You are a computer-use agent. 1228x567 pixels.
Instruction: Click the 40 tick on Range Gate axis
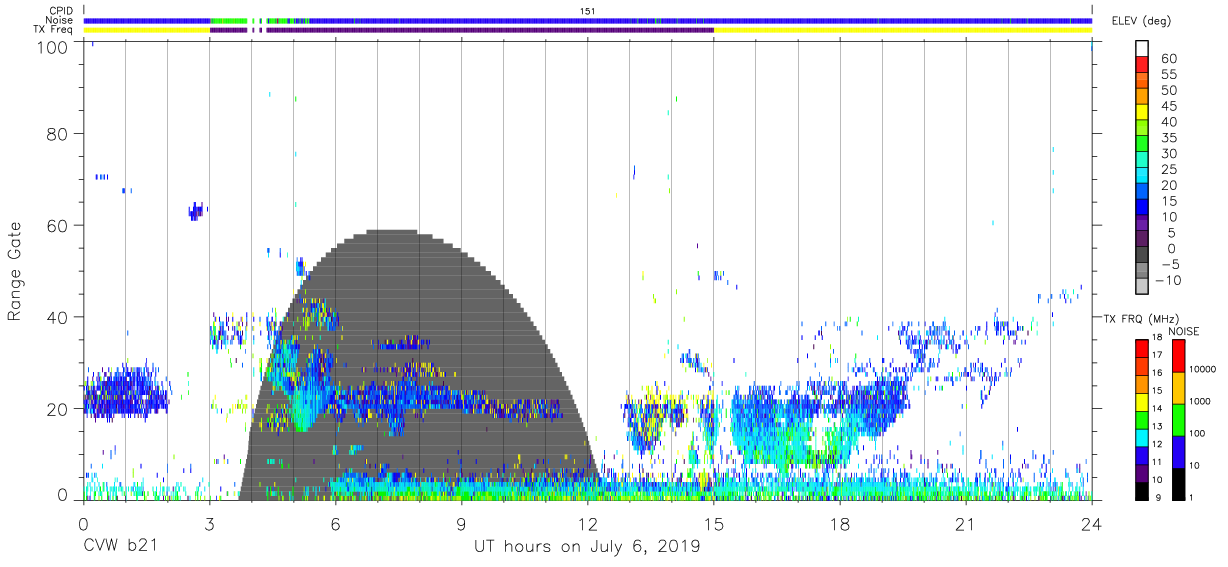click(58, 317)
